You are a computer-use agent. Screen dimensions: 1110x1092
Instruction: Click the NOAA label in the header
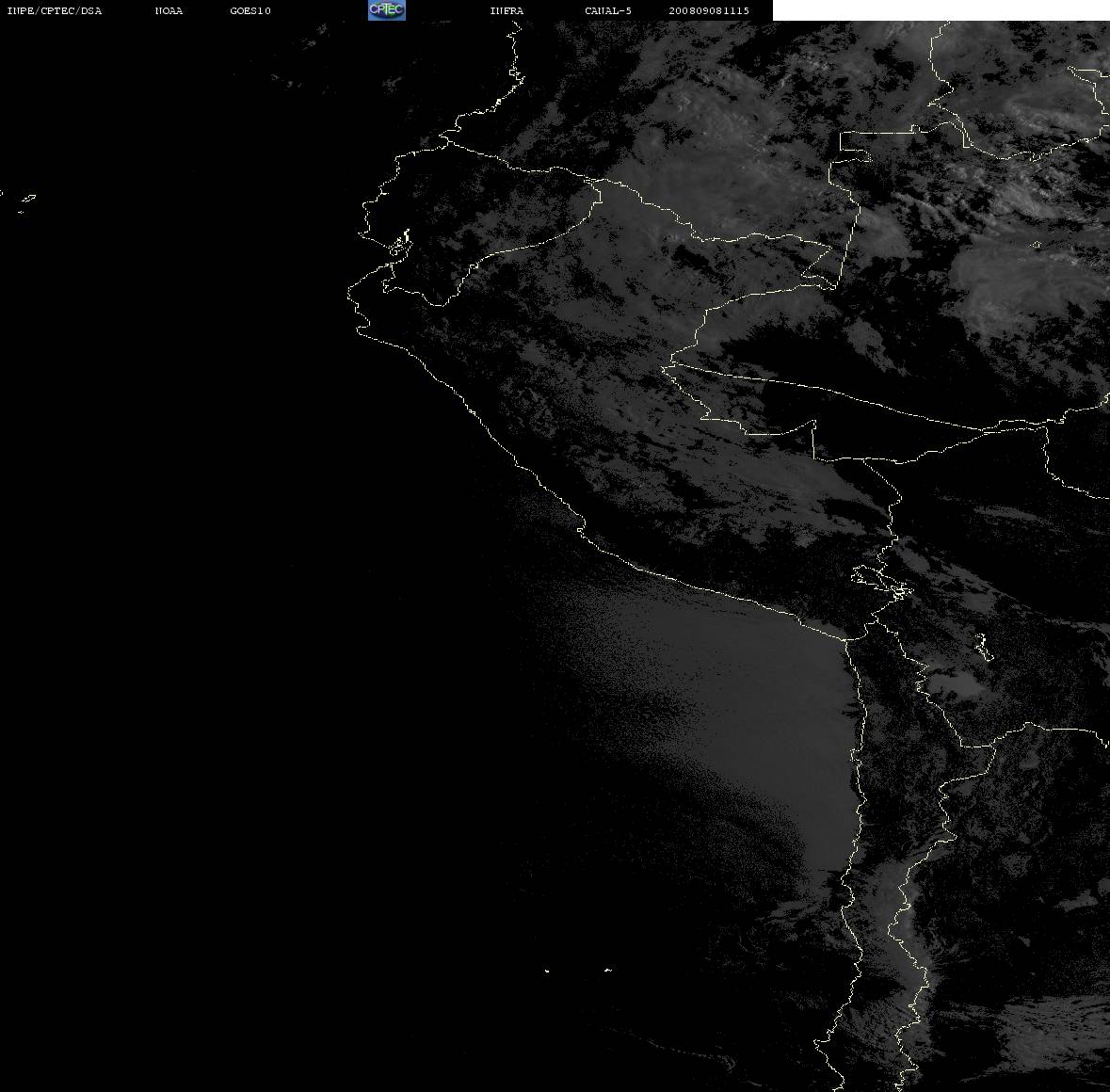point(169,10)
